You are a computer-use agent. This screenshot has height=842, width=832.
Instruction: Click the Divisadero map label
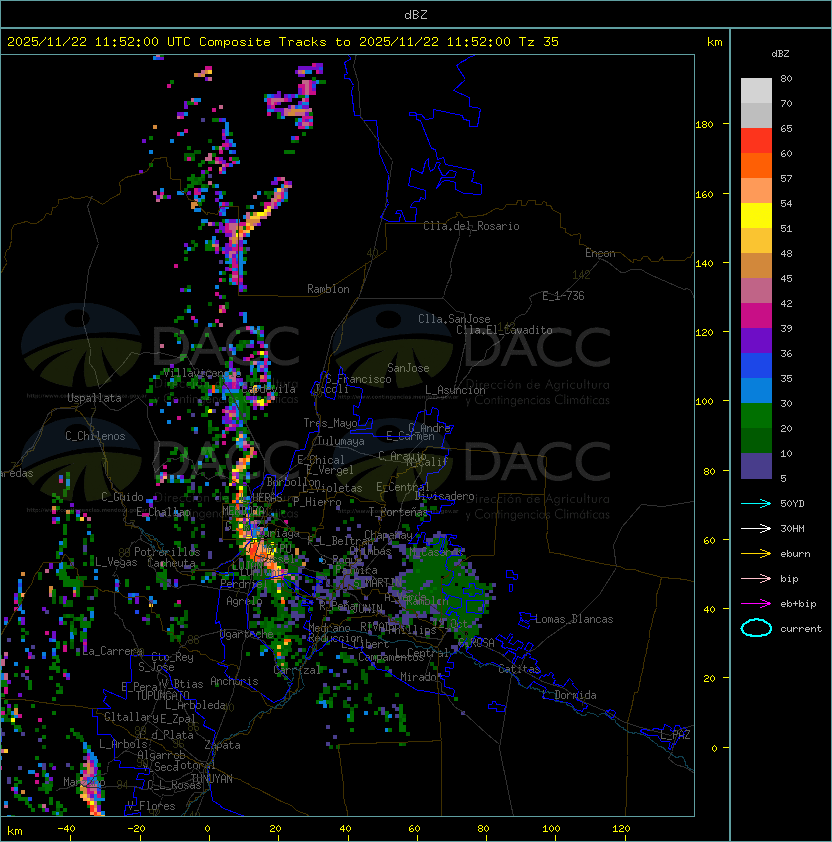[445, 496]
